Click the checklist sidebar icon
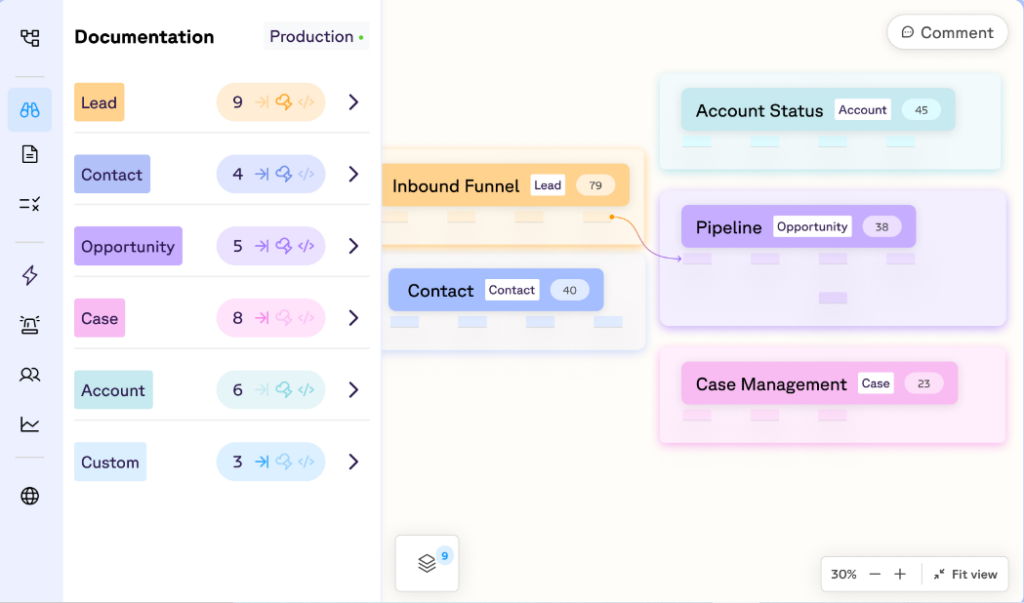This screenshot has height=603, width=1024. [x=30, y=204]
